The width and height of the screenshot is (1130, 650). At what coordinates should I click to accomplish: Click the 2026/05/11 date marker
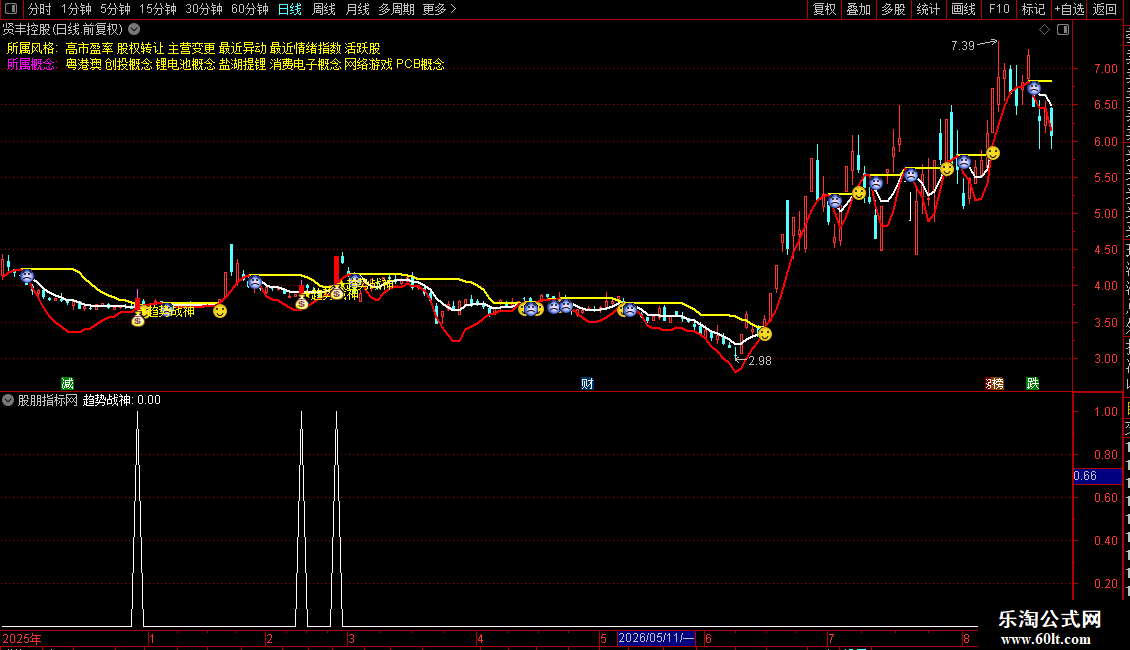point(656,638)
